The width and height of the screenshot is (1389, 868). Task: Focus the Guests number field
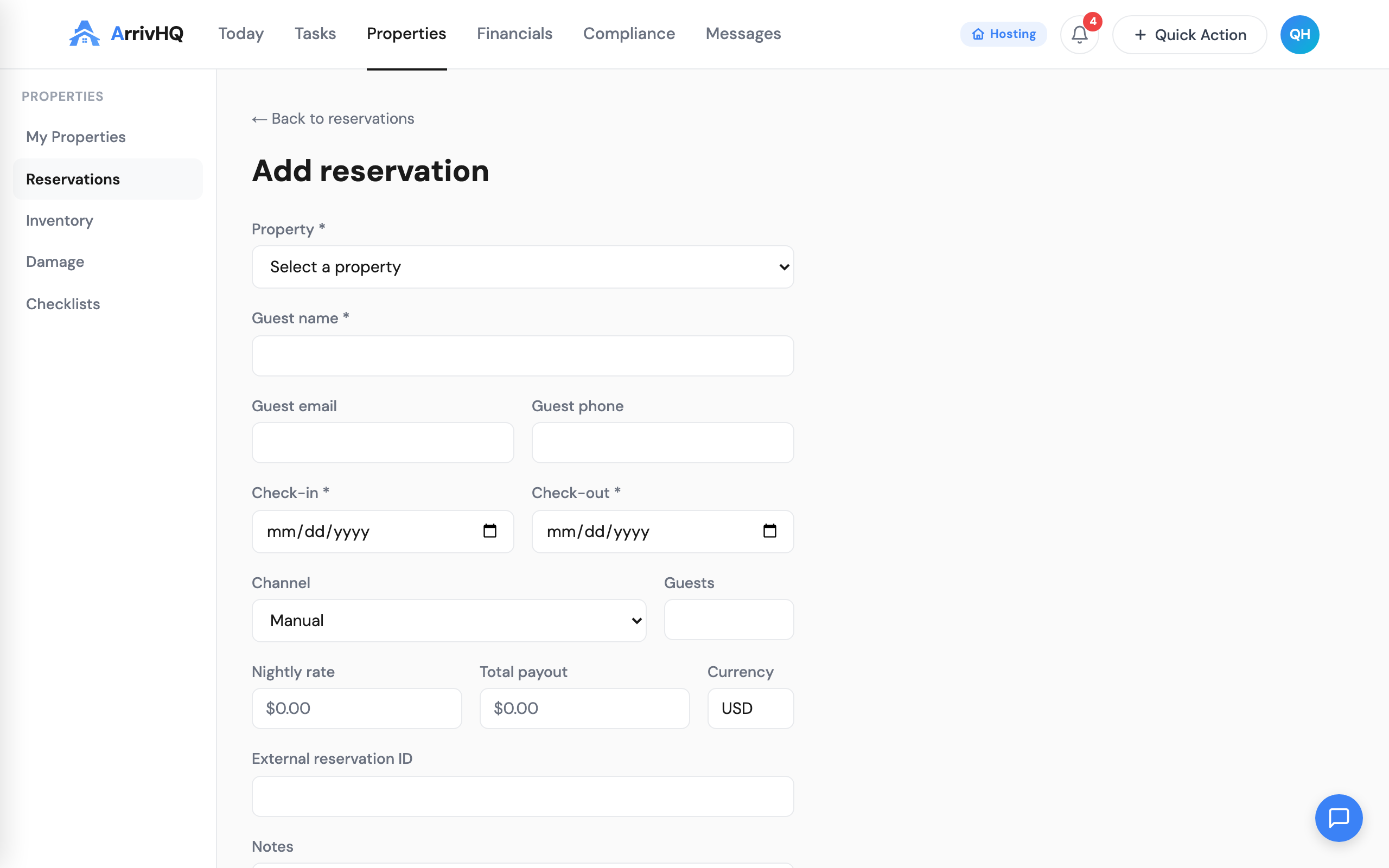point(729,620)
